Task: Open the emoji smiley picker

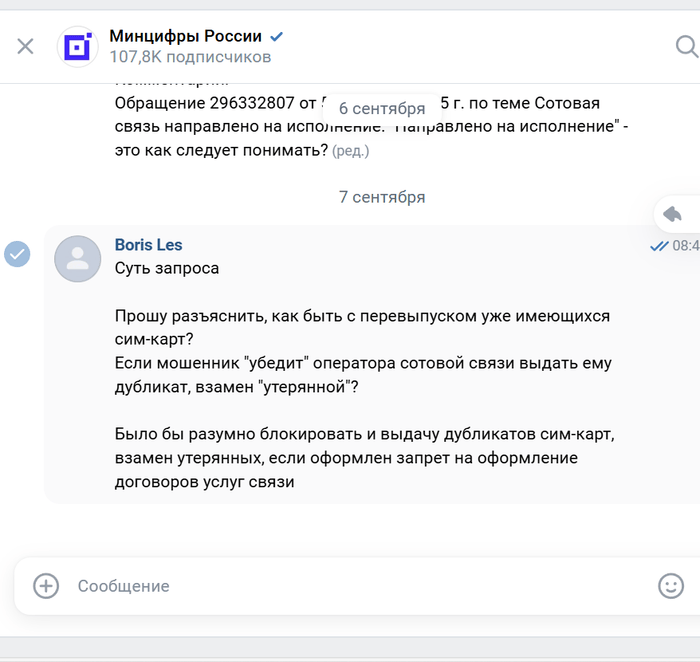Action: [x=671, y=586]
